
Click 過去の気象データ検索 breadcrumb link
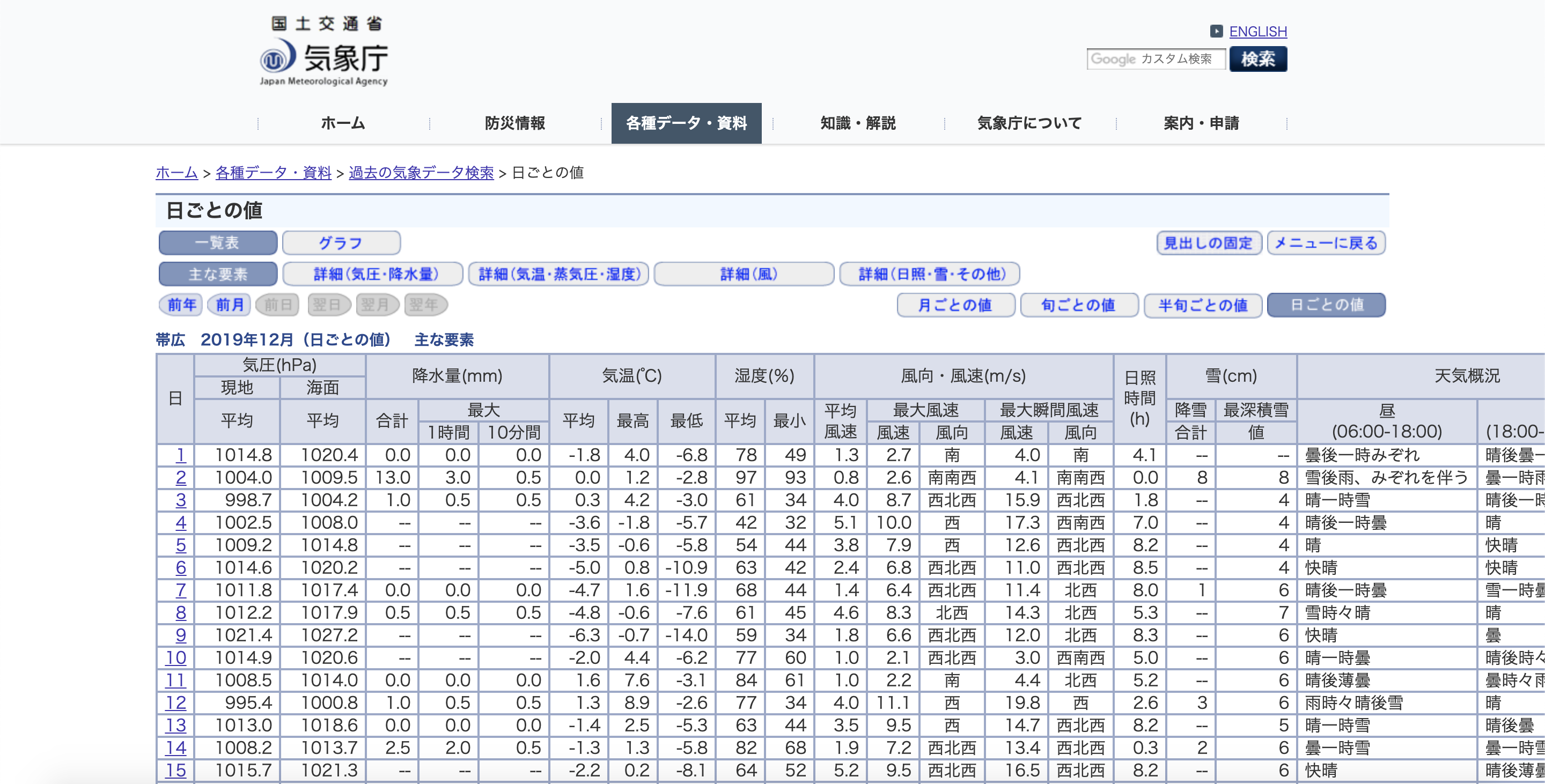[x=421, y=173]
